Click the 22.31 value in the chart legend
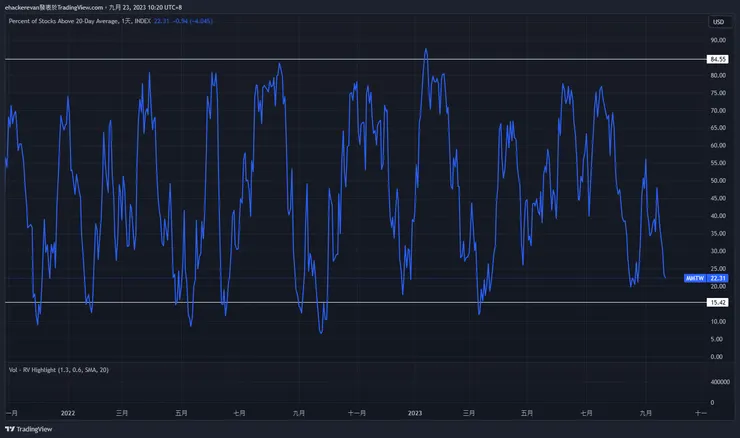This screenshot has width=740, height=438. pos(161,21)
